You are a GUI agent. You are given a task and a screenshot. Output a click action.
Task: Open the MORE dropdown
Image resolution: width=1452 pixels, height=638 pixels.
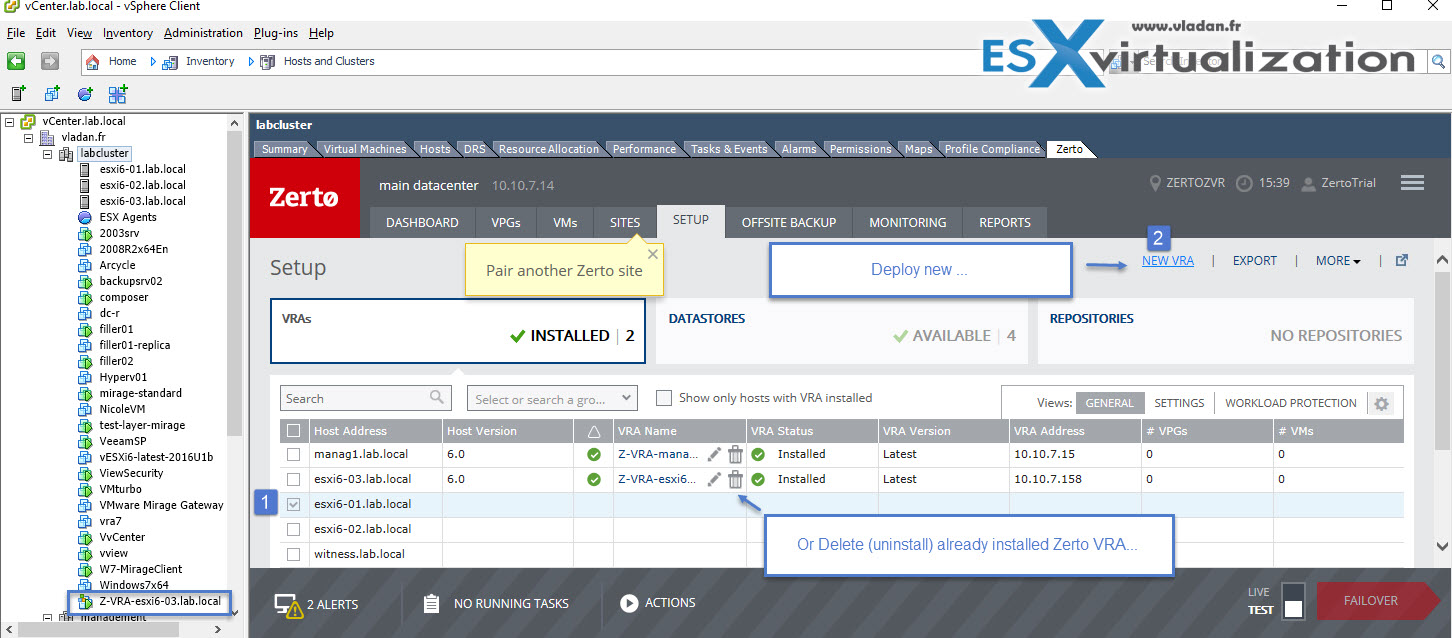[x=1338, y=261]
